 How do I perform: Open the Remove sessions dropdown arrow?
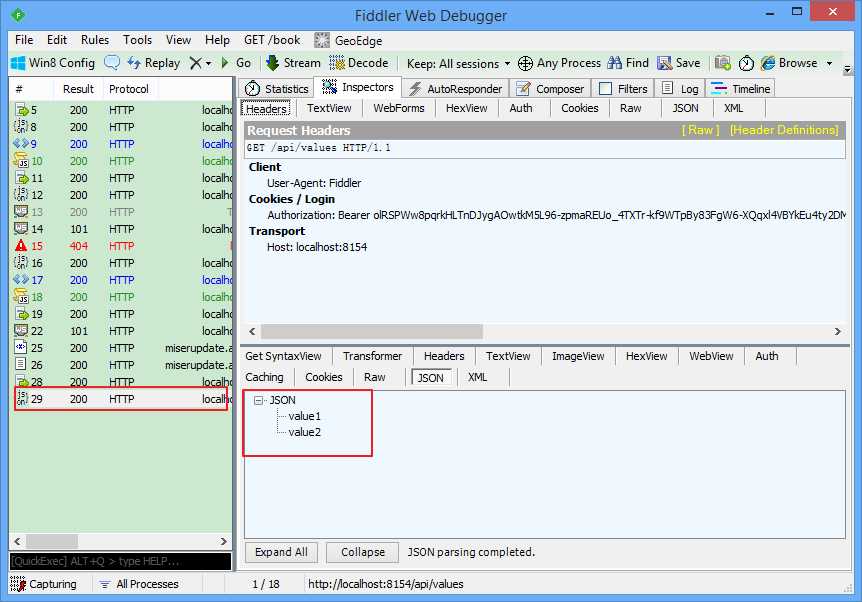tap(208, 64)
